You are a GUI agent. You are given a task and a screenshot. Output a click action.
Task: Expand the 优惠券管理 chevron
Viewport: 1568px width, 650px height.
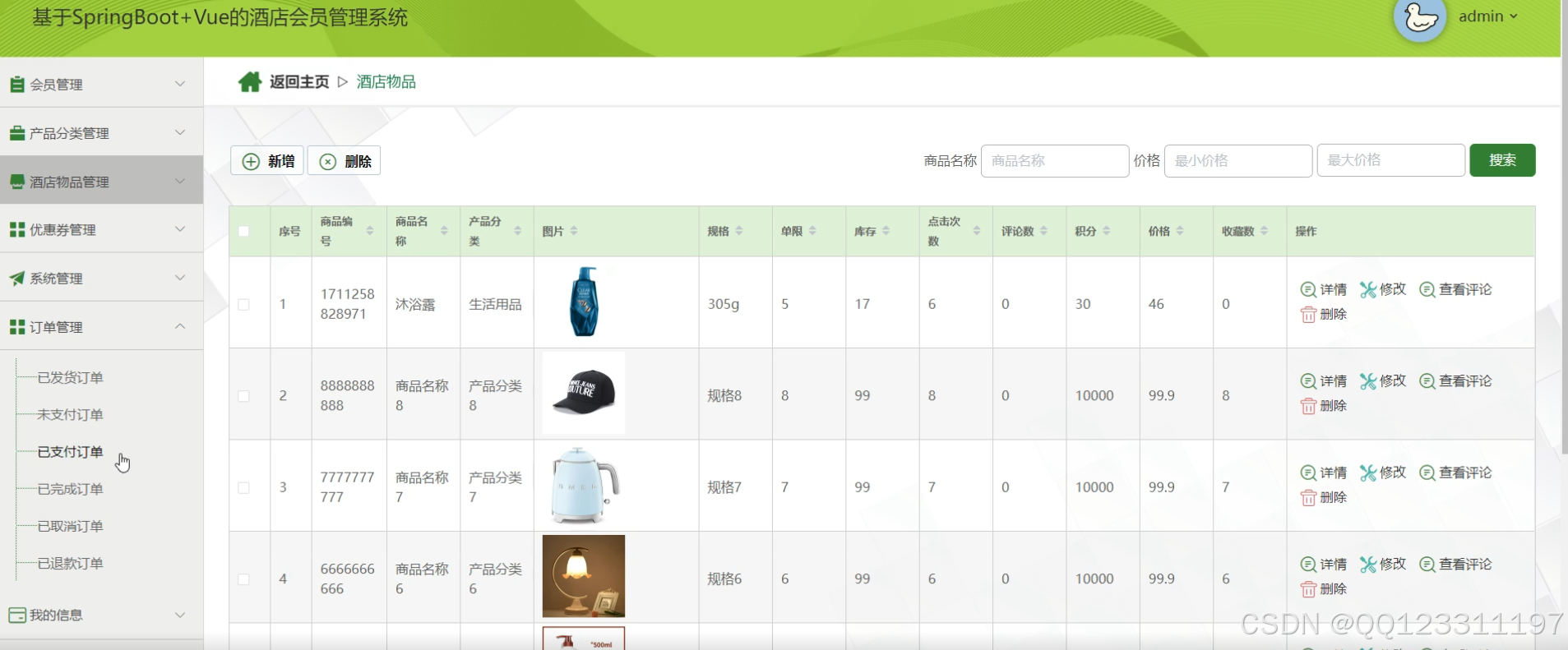point(180,229)
